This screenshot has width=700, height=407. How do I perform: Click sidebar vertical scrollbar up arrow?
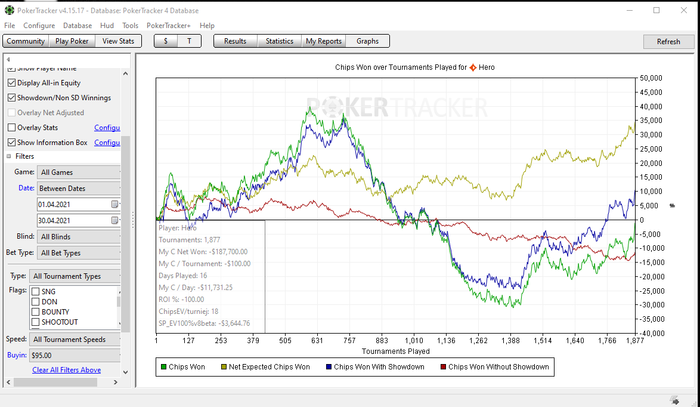(125, 74)
